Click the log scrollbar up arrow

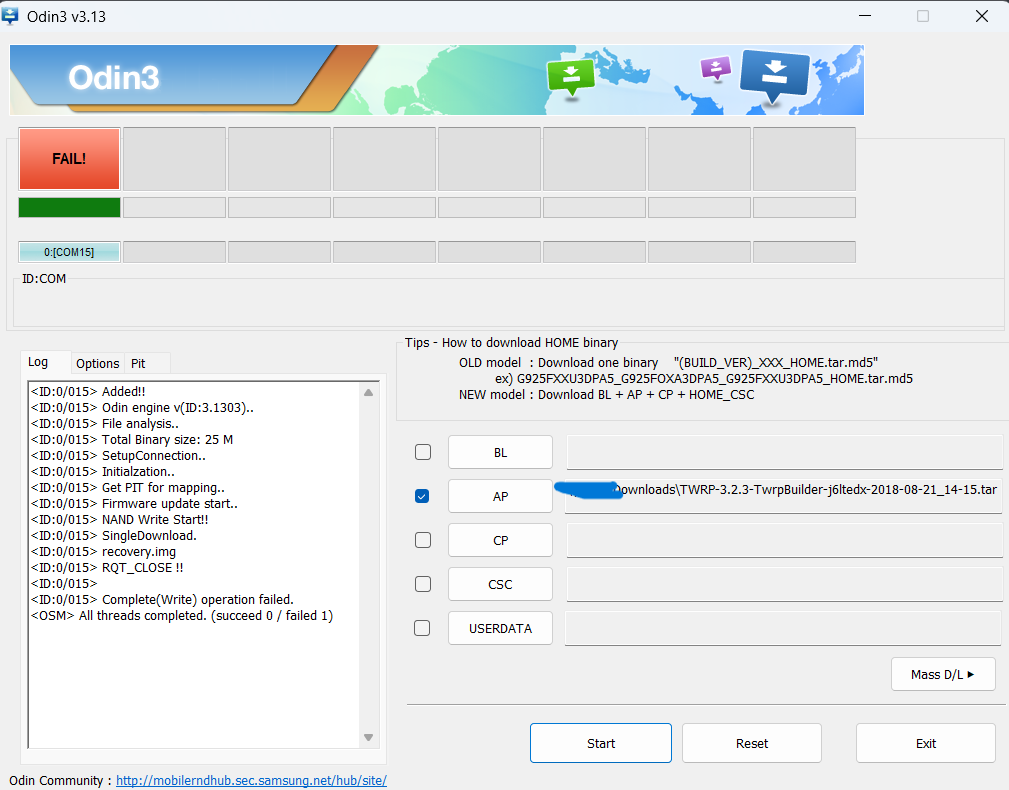(369, 392)
